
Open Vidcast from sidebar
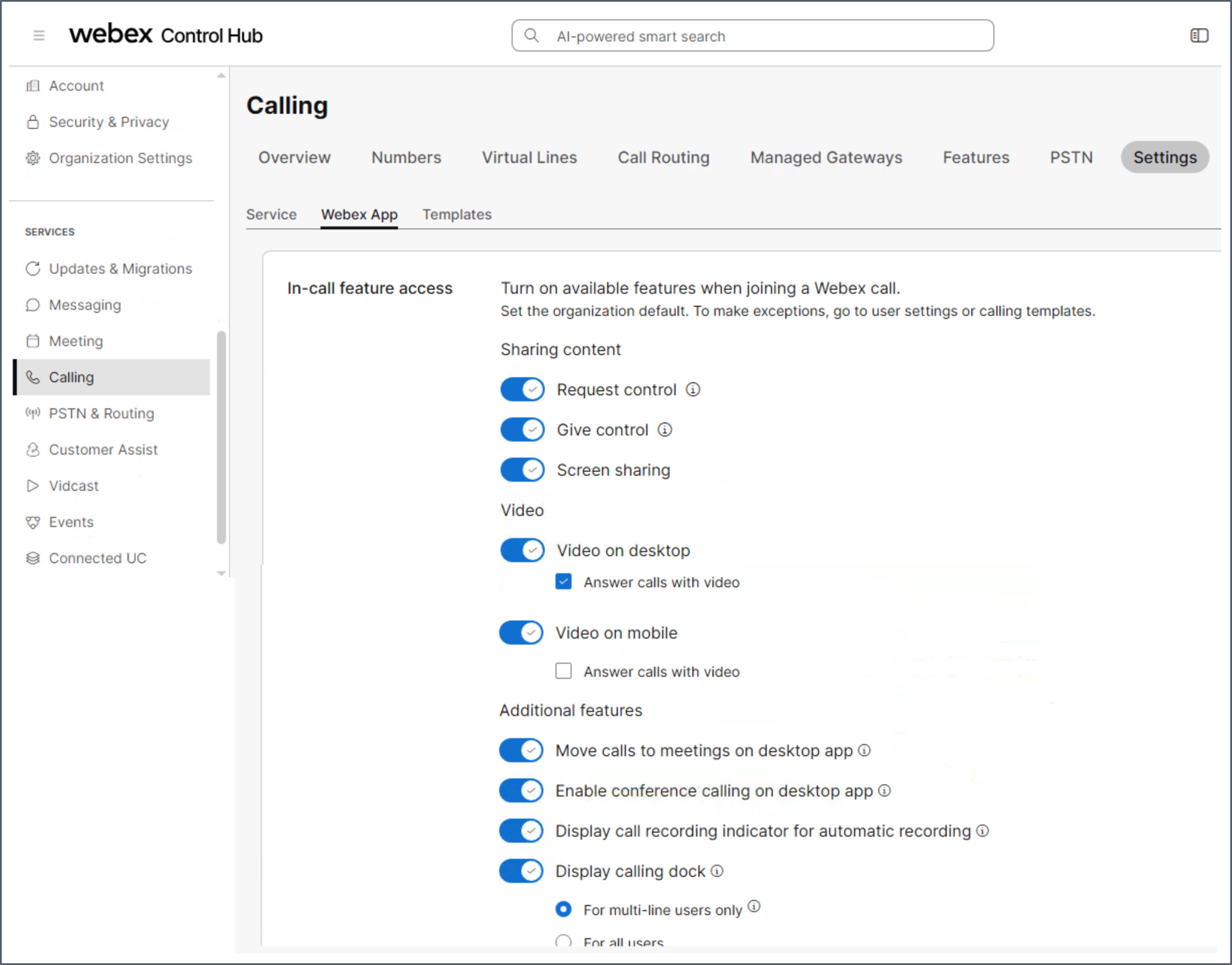73,486
